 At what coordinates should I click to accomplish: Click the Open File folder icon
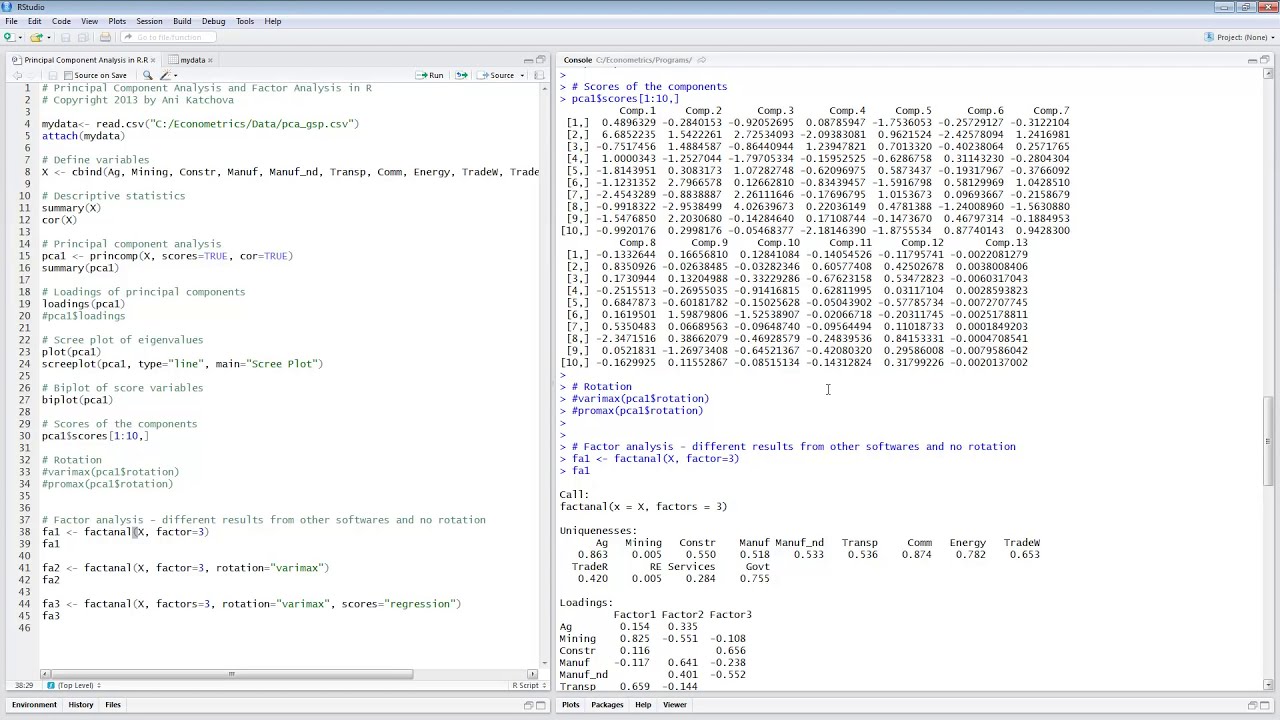[x=36, y=37]
